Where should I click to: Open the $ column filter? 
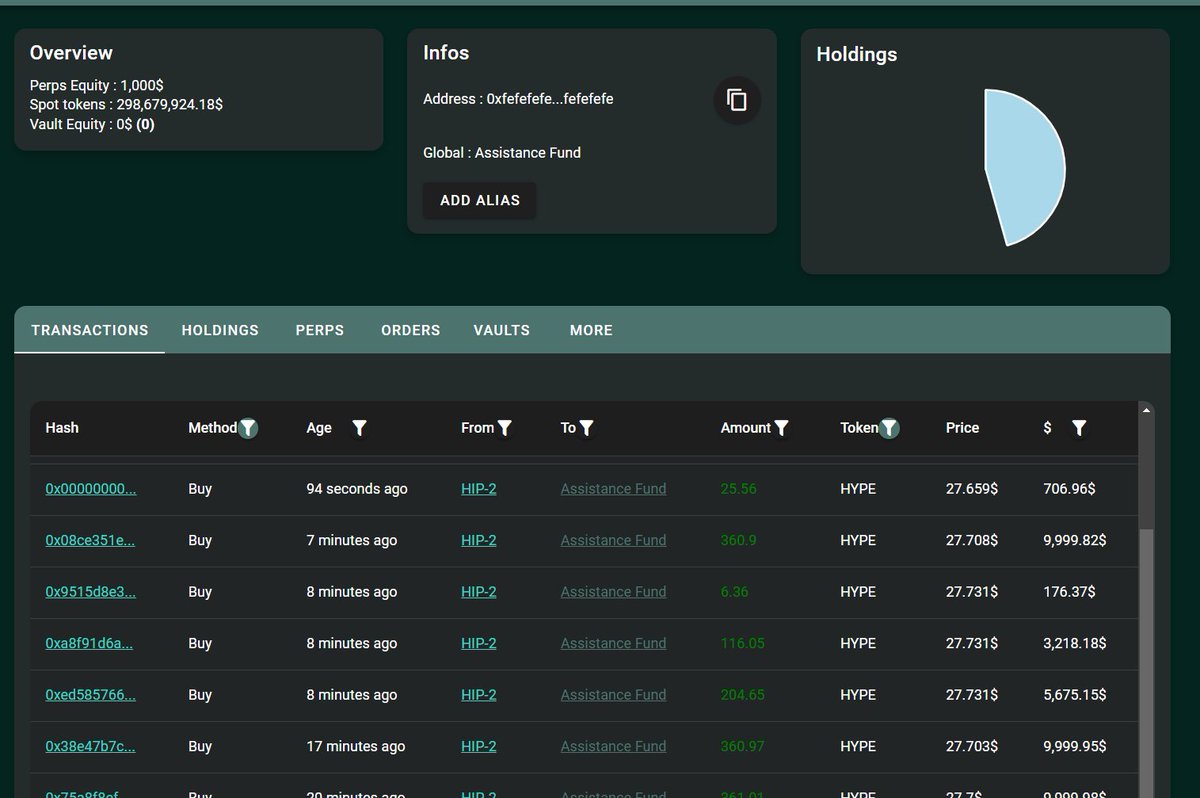(x=1079, y=428)
